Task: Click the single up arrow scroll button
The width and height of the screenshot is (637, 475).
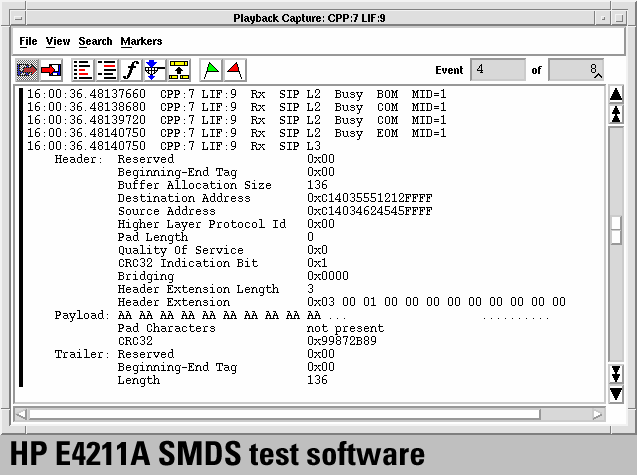Action: click(616, 95)
